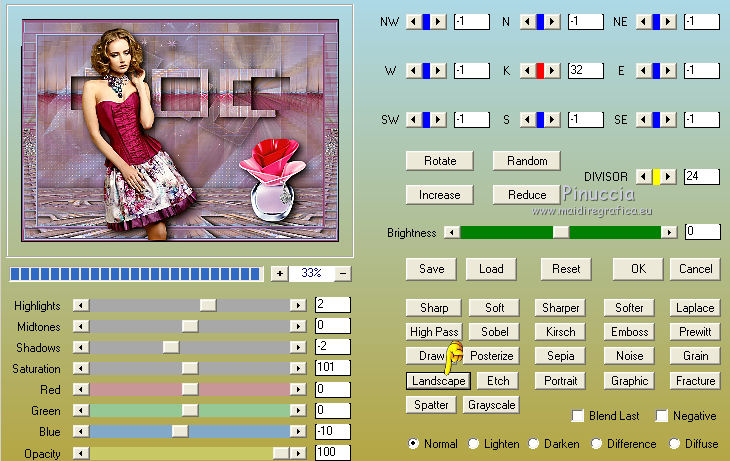Screen dimensions: 730x461
Task: Click the image preview thumbnail
Action: (180, 130)
